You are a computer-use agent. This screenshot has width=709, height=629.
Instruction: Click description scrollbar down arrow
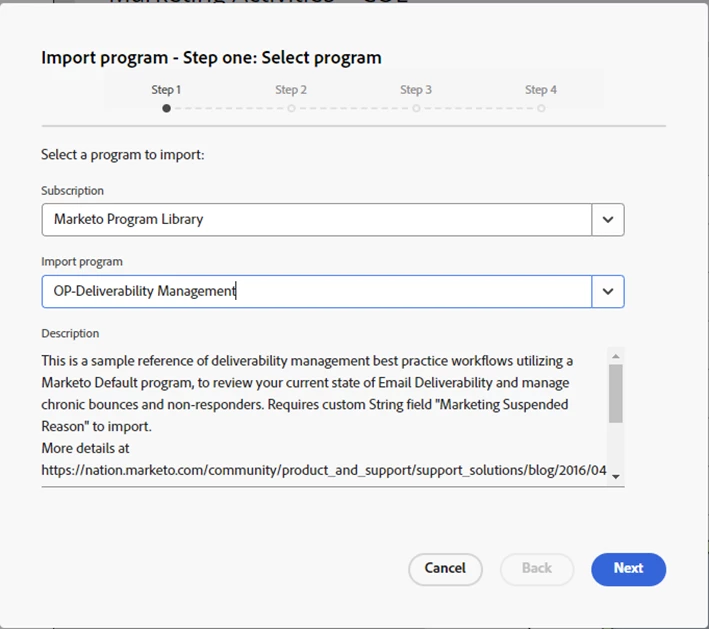click(x=615, y=476)
